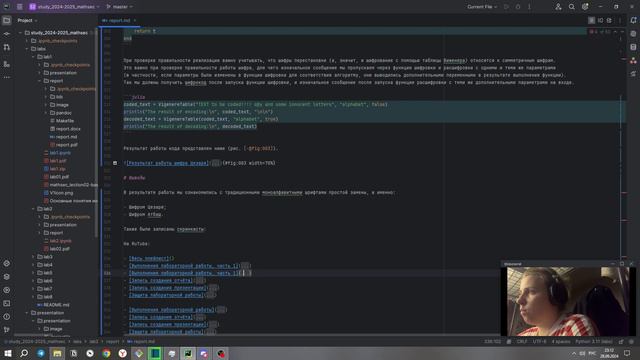Screen dimensions: 640x360
Task: Open the Pull Requests tool window
Action: [7, 47]
